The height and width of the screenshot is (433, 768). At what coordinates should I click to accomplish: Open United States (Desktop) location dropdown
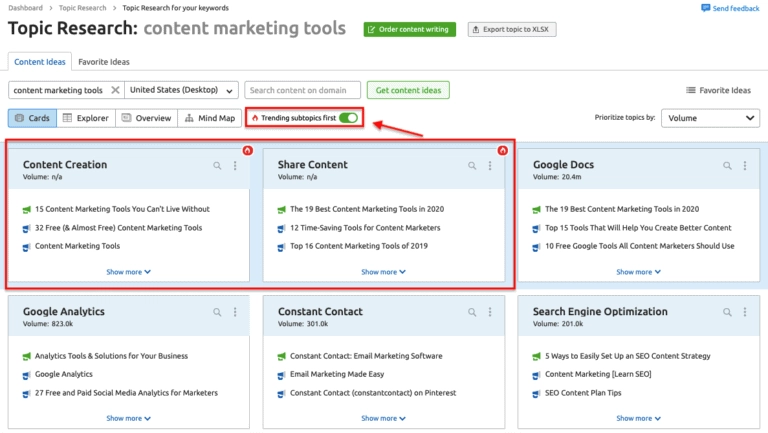pyautogui.click(x=182, y=90)
